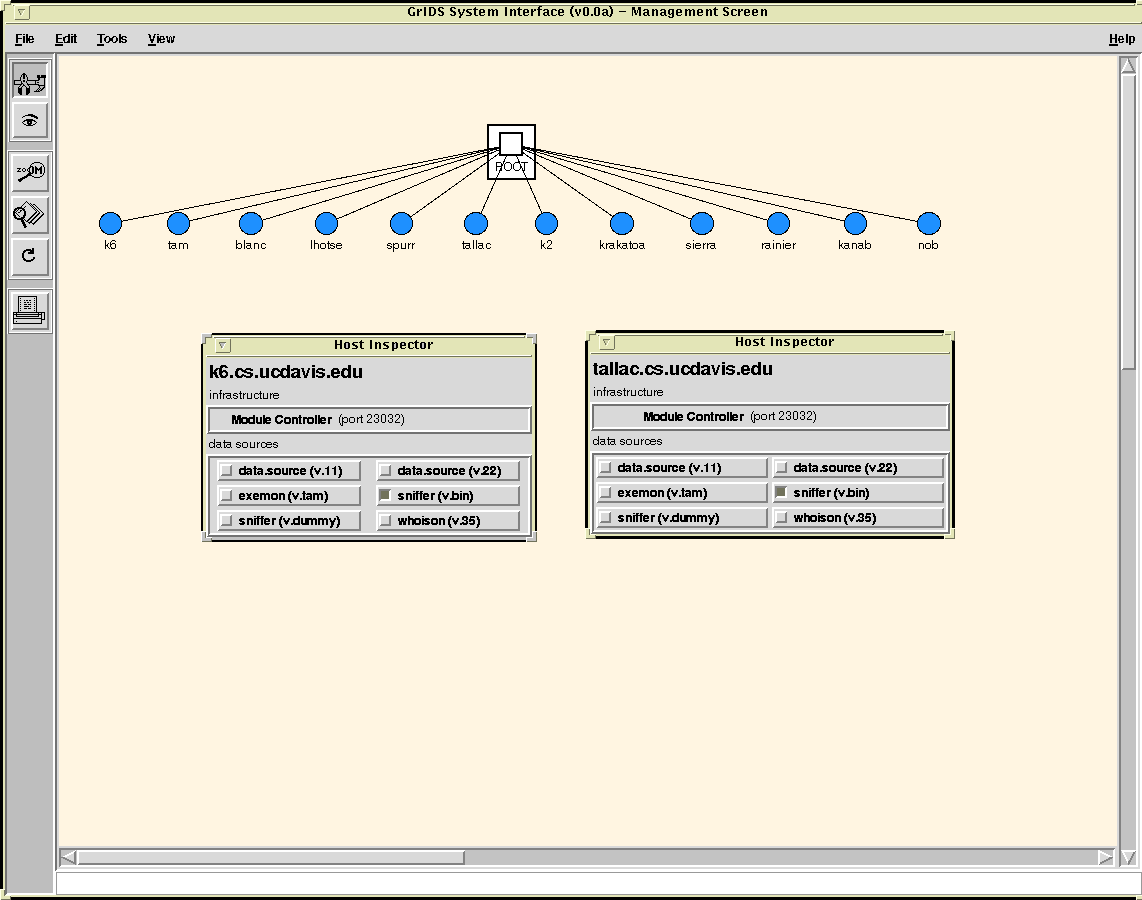The image size is (1142, 900).
Task: Open tallac Host Inspector window menu
Action: coord(607,342)
